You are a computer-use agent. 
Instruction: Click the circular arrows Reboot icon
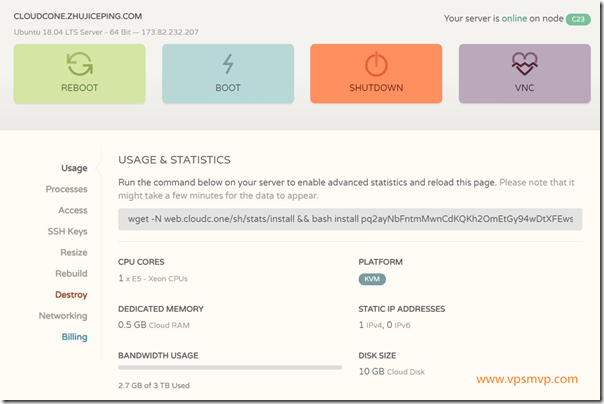(x=79, y=64)
